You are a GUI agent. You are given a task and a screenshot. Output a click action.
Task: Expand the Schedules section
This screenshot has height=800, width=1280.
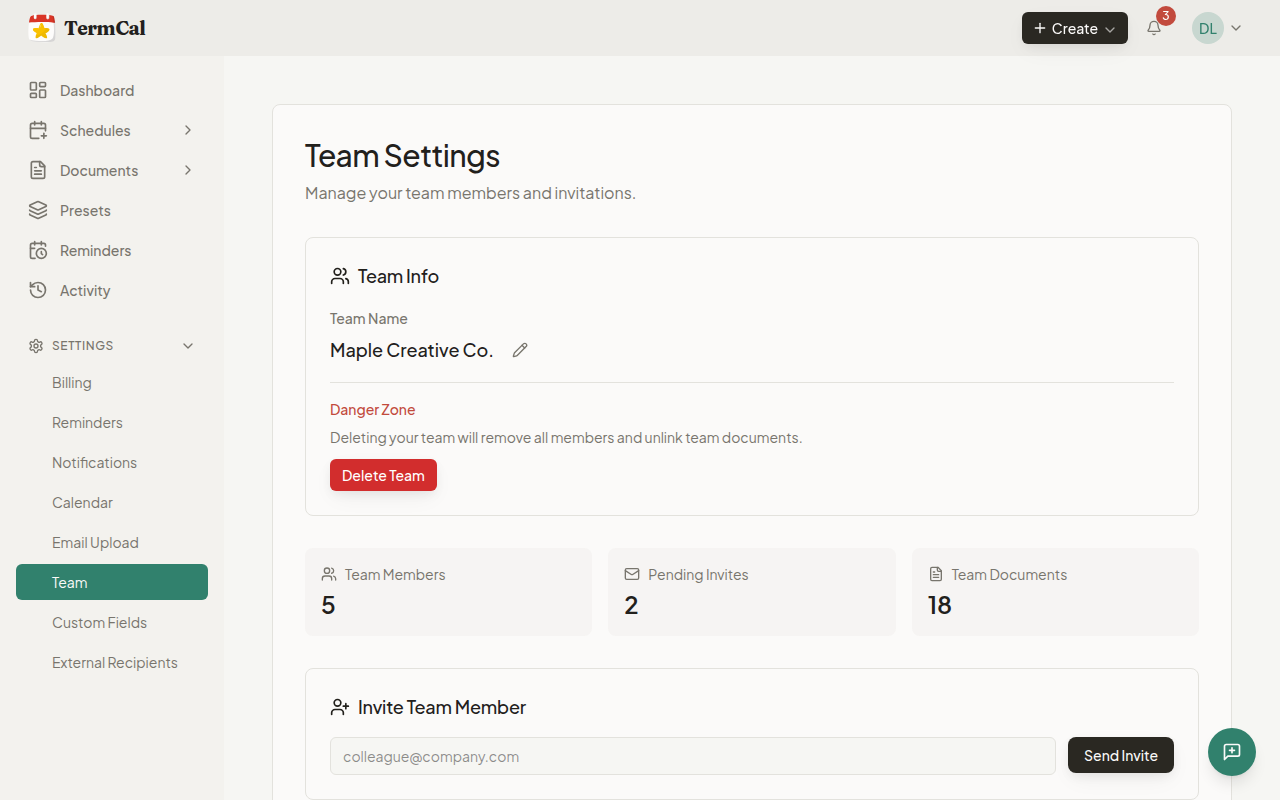point(188,130)
